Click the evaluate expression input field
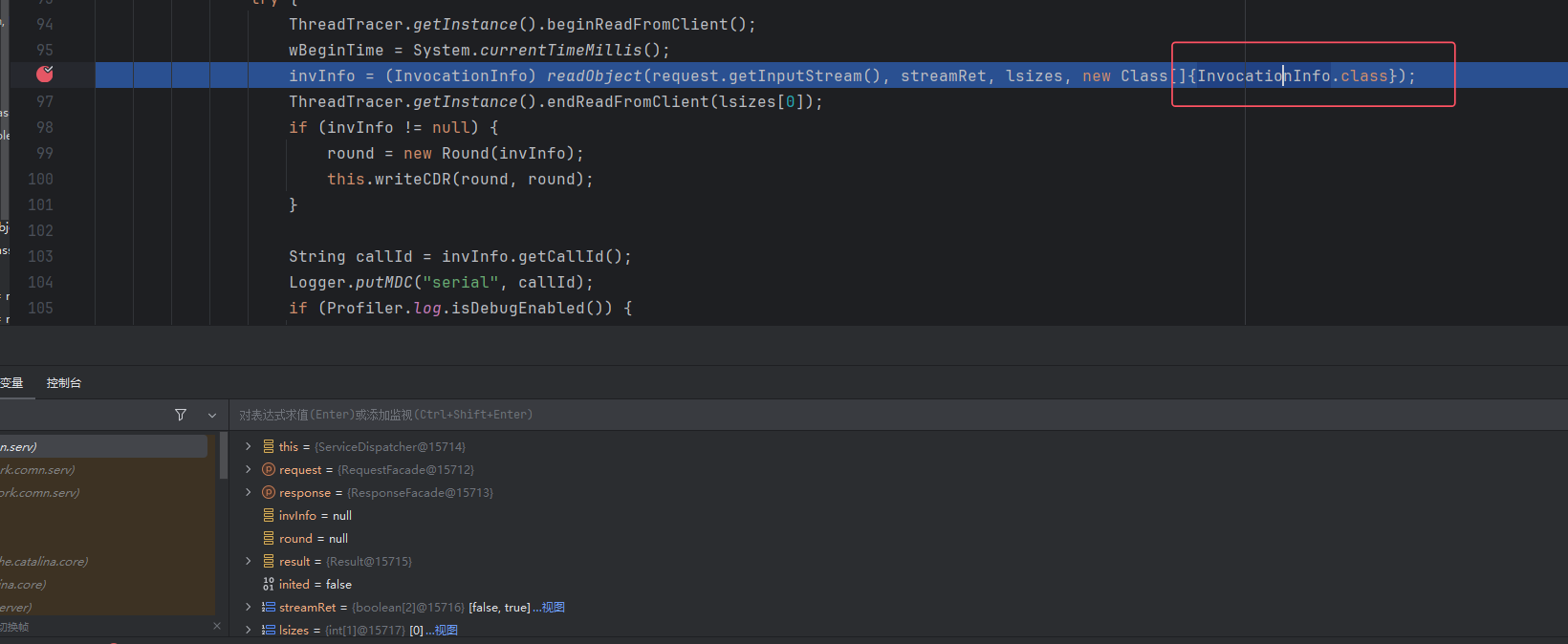Screen dimensions: 1568x644 pos(860,415)
